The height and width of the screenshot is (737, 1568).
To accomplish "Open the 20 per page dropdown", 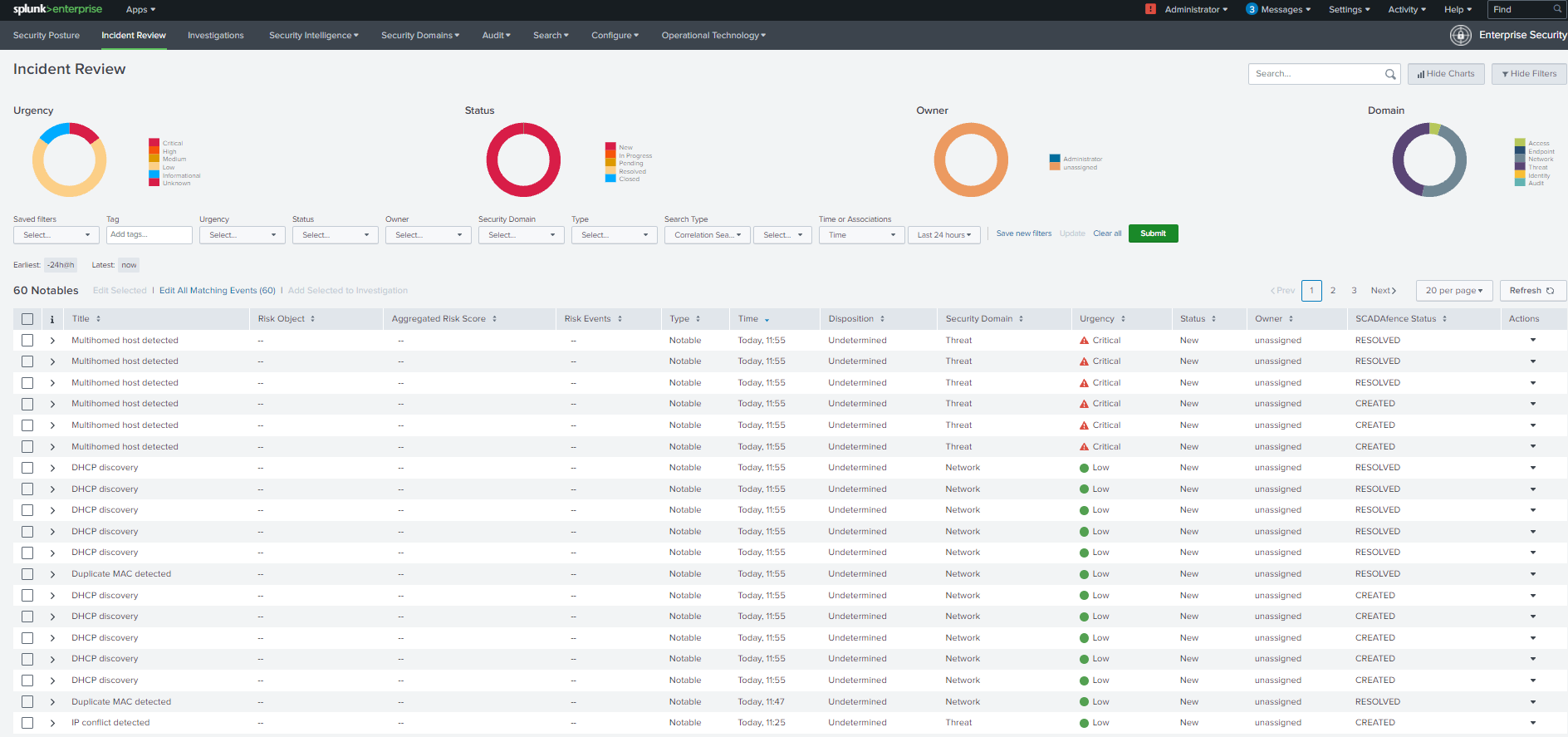I will (x=1453, y=291).
